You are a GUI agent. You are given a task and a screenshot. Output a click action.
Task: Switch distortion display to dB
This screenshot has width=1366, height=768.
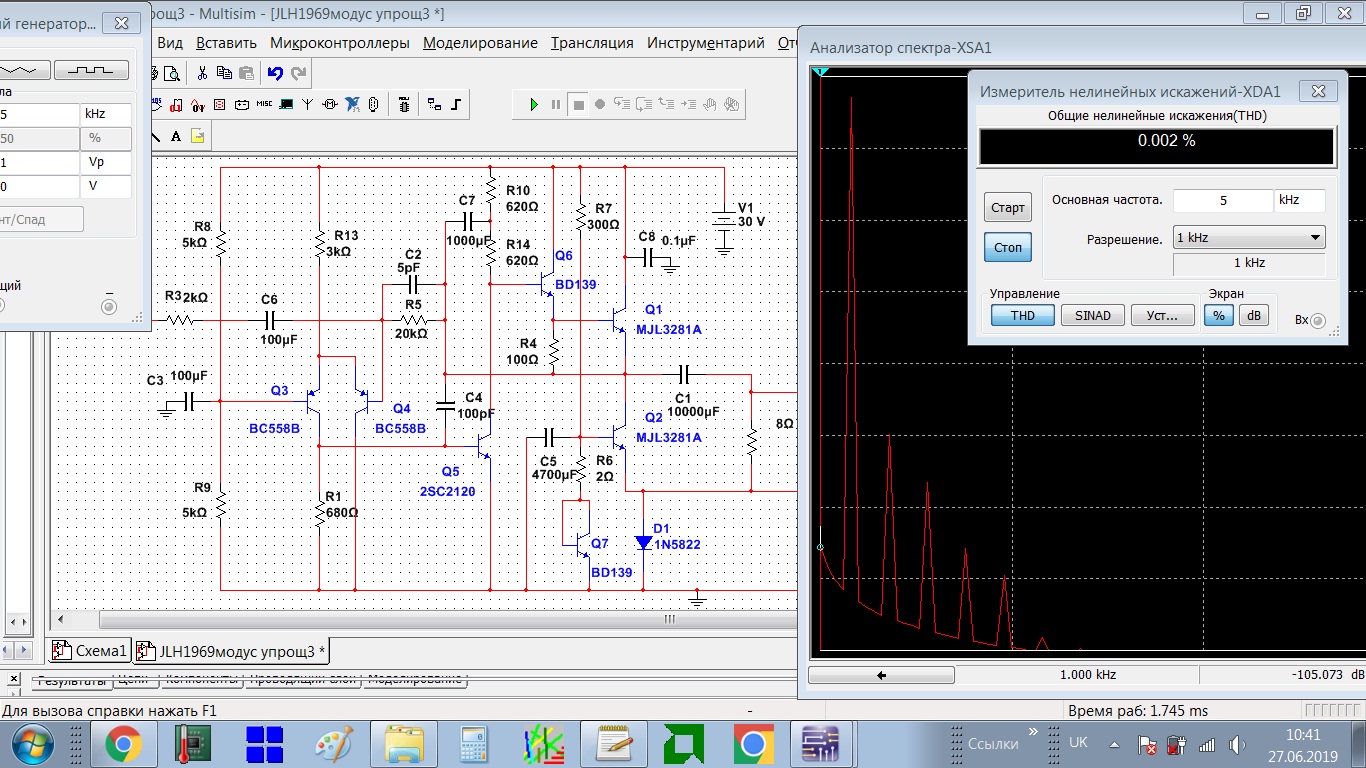[1252, 315]
